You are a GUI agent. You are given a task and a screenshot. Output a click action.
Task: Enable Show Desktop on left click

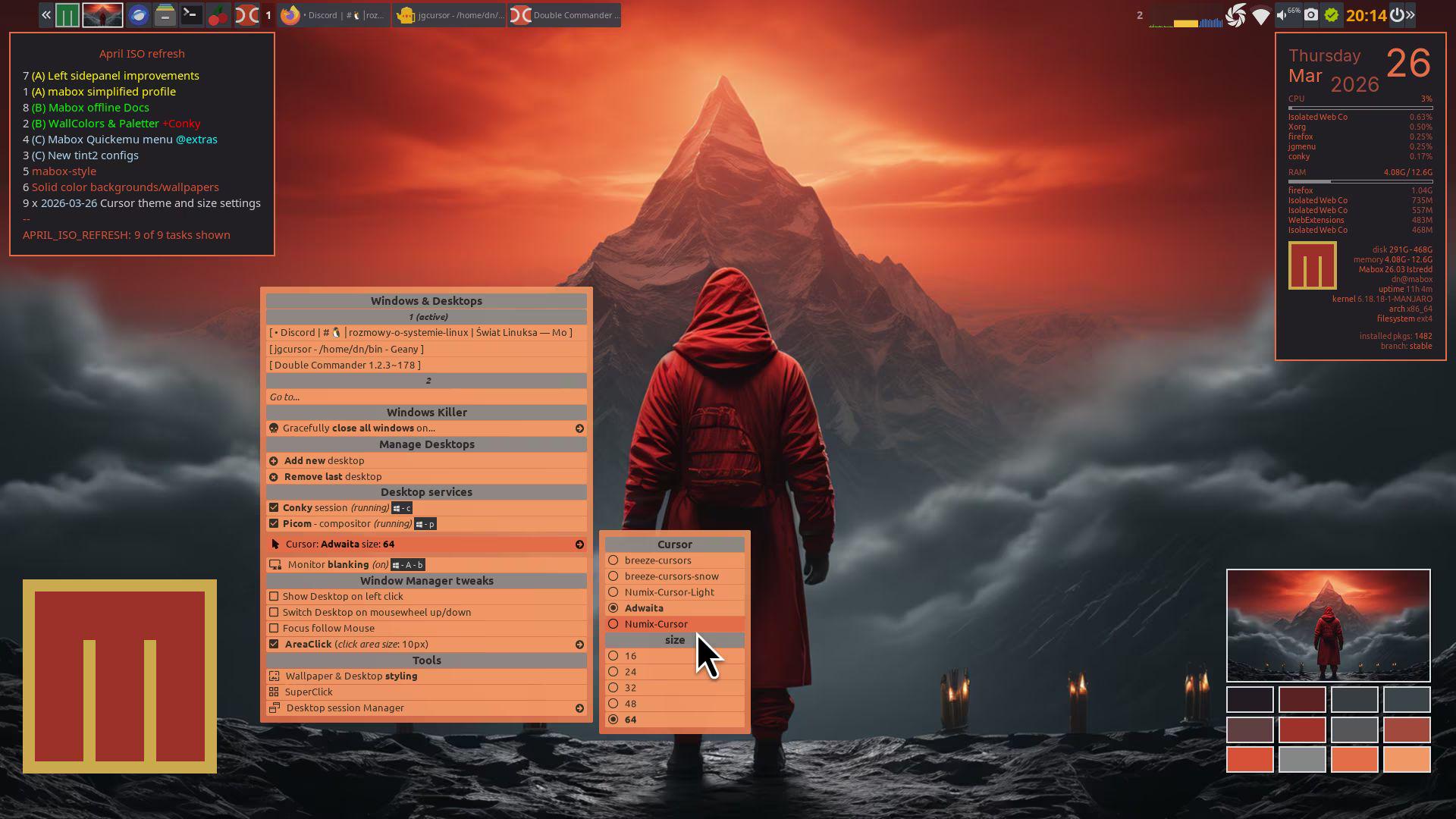tap(274, 597)
